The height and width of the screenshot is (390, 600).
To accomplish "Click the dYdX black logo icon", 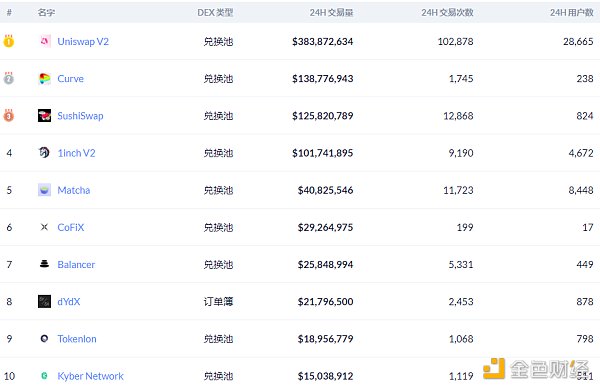I will tap(44, 302).
